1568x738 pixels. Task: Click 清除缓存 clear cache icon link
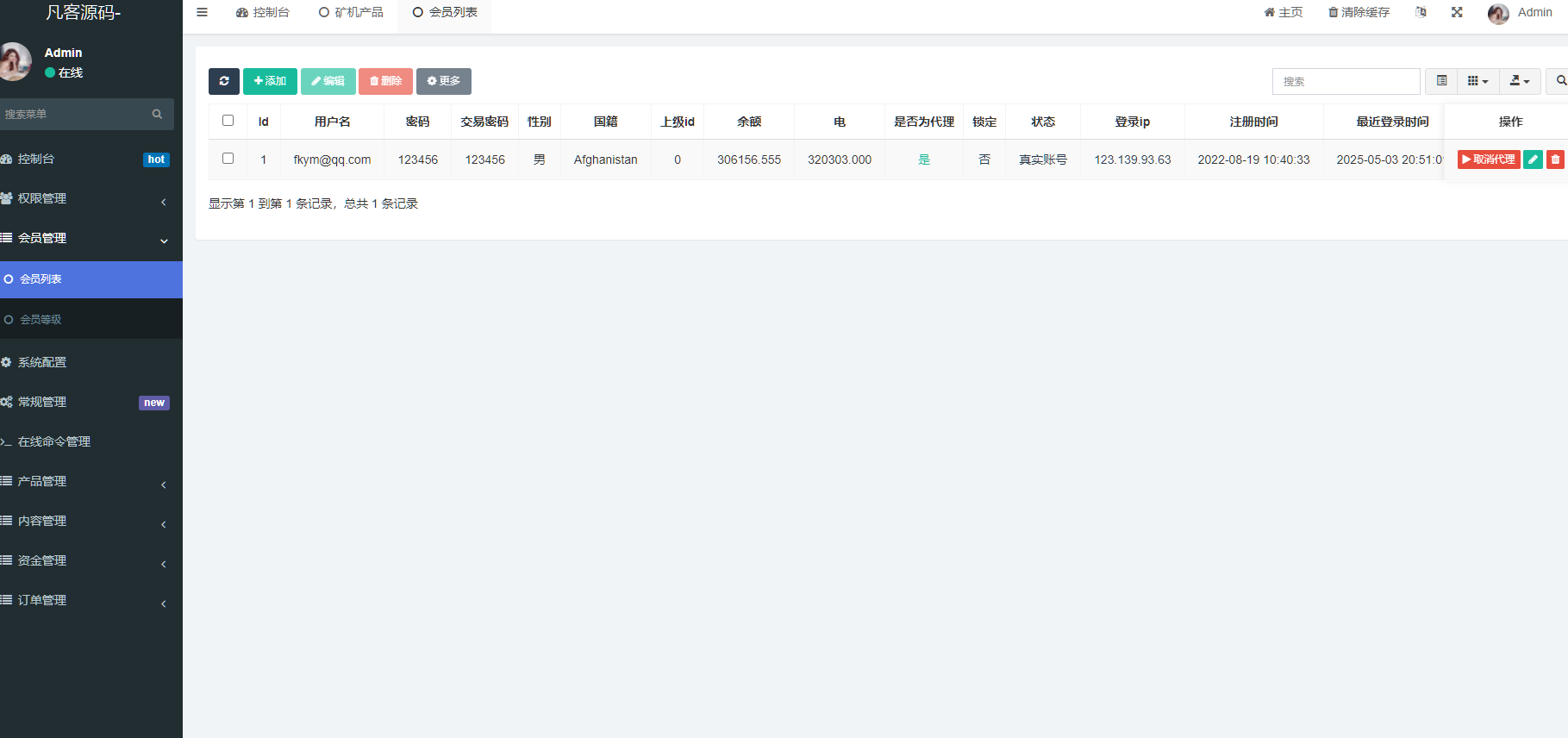[1359, 12]
